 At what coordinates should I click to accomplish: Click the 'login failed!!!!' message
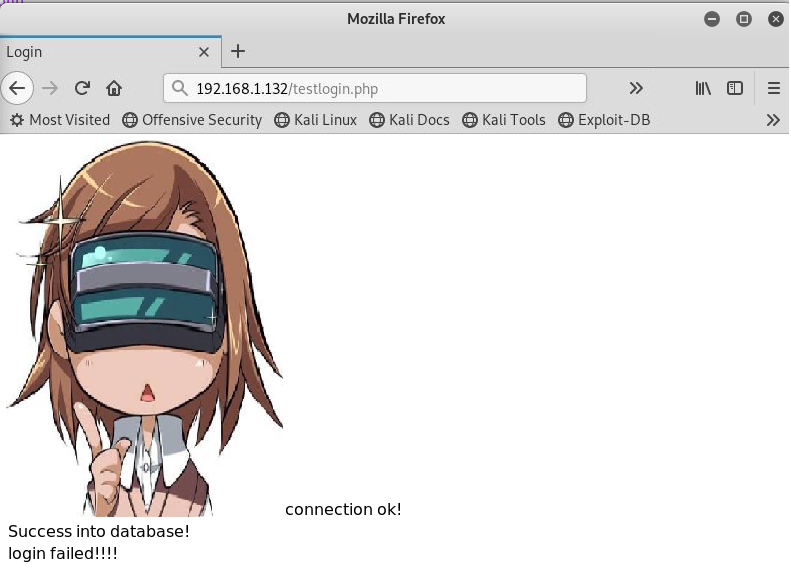click(63, 554)
